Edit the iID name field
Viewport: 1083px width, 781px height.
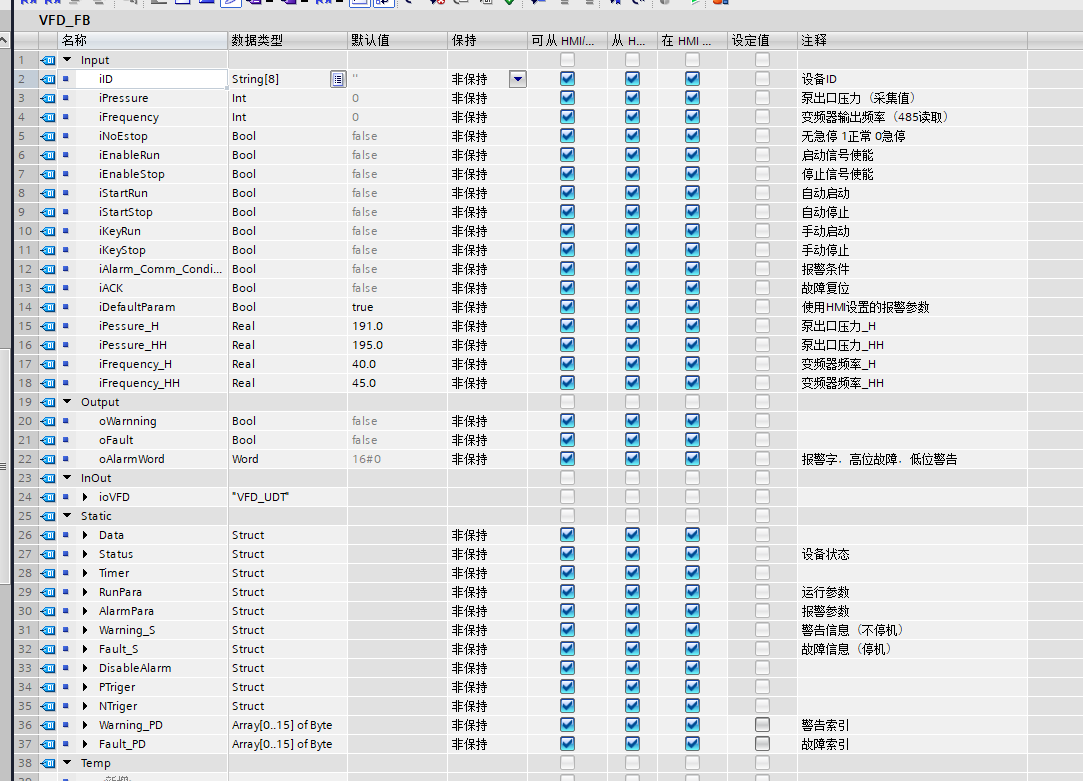click(x=151, y=79)
